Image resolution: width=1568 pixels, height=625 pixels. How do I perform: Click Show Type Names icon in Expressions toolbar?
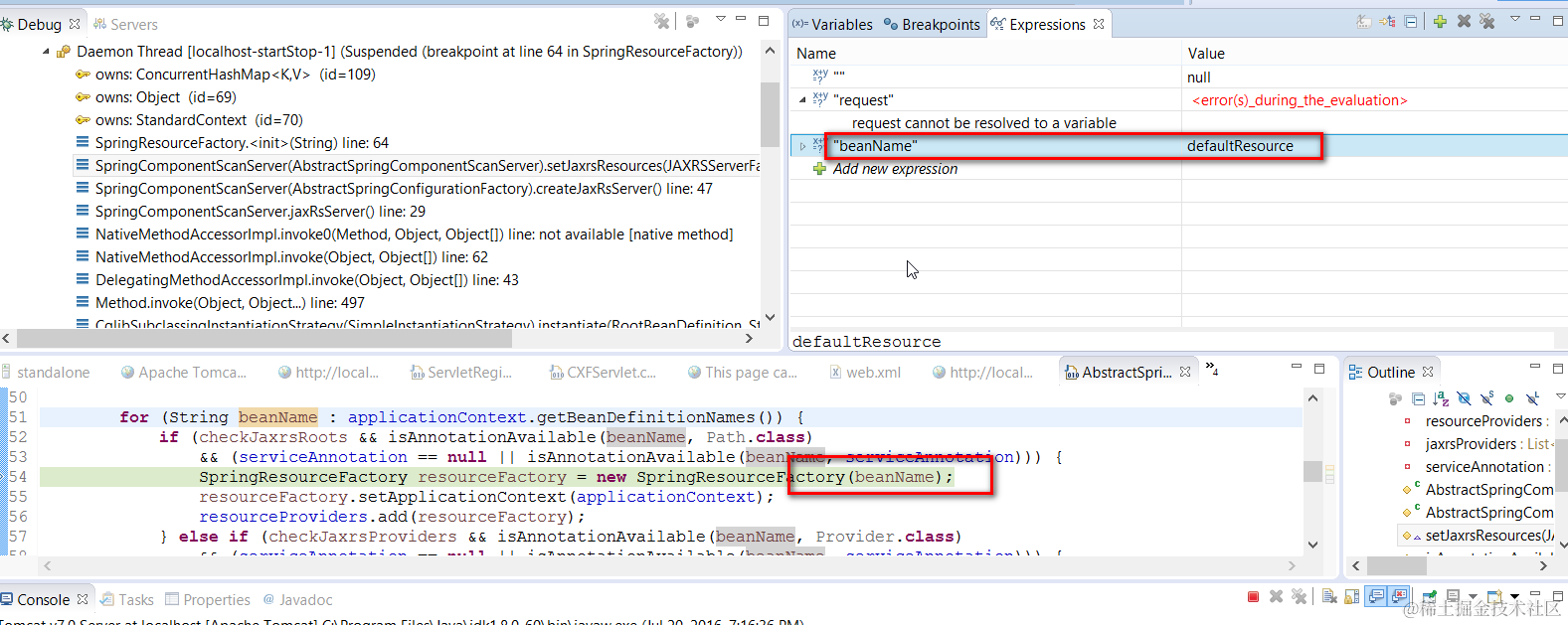1364,21
